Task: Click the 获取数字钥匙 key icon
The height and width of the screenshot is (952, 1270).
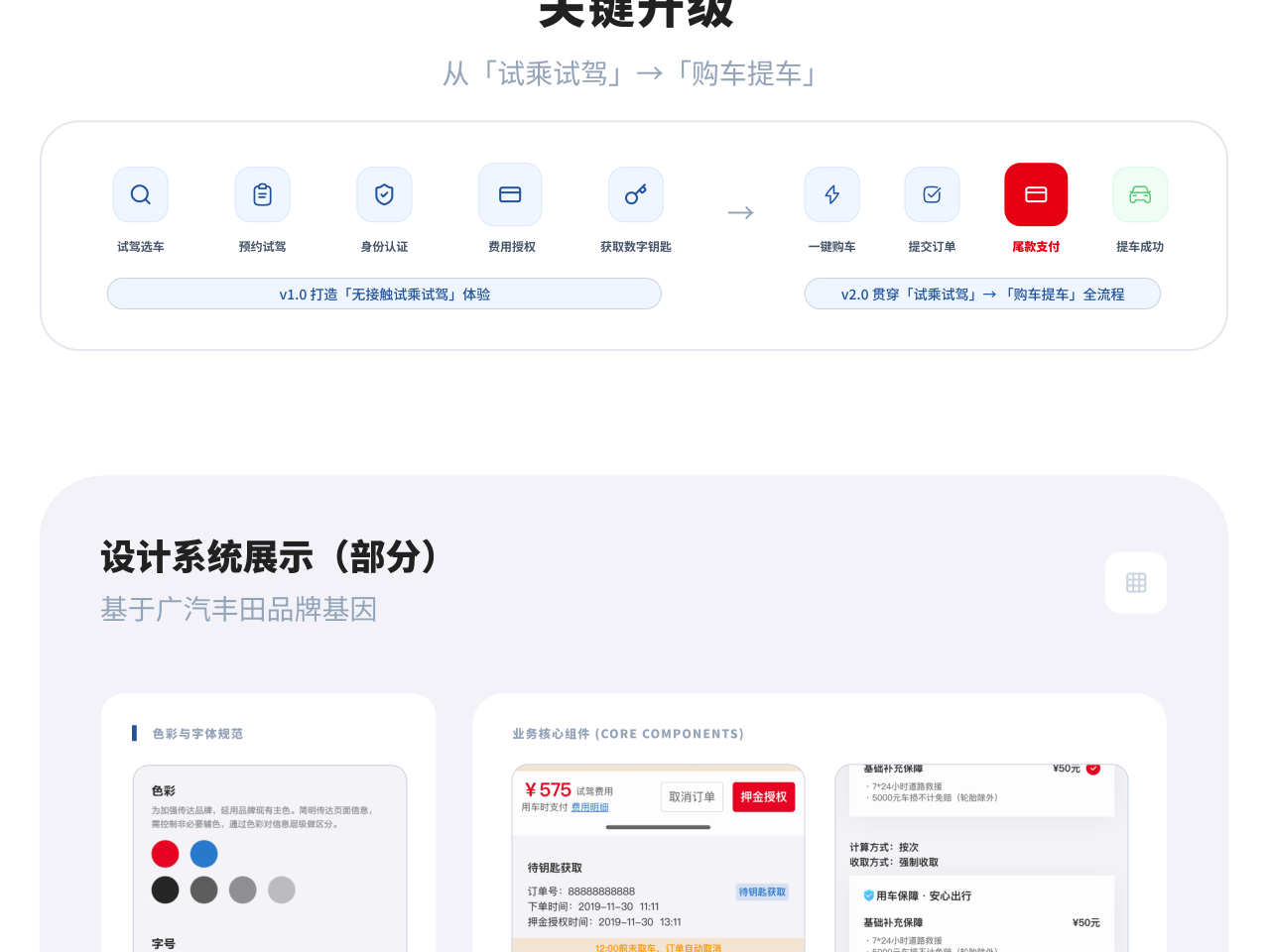Action: (636, 194)
